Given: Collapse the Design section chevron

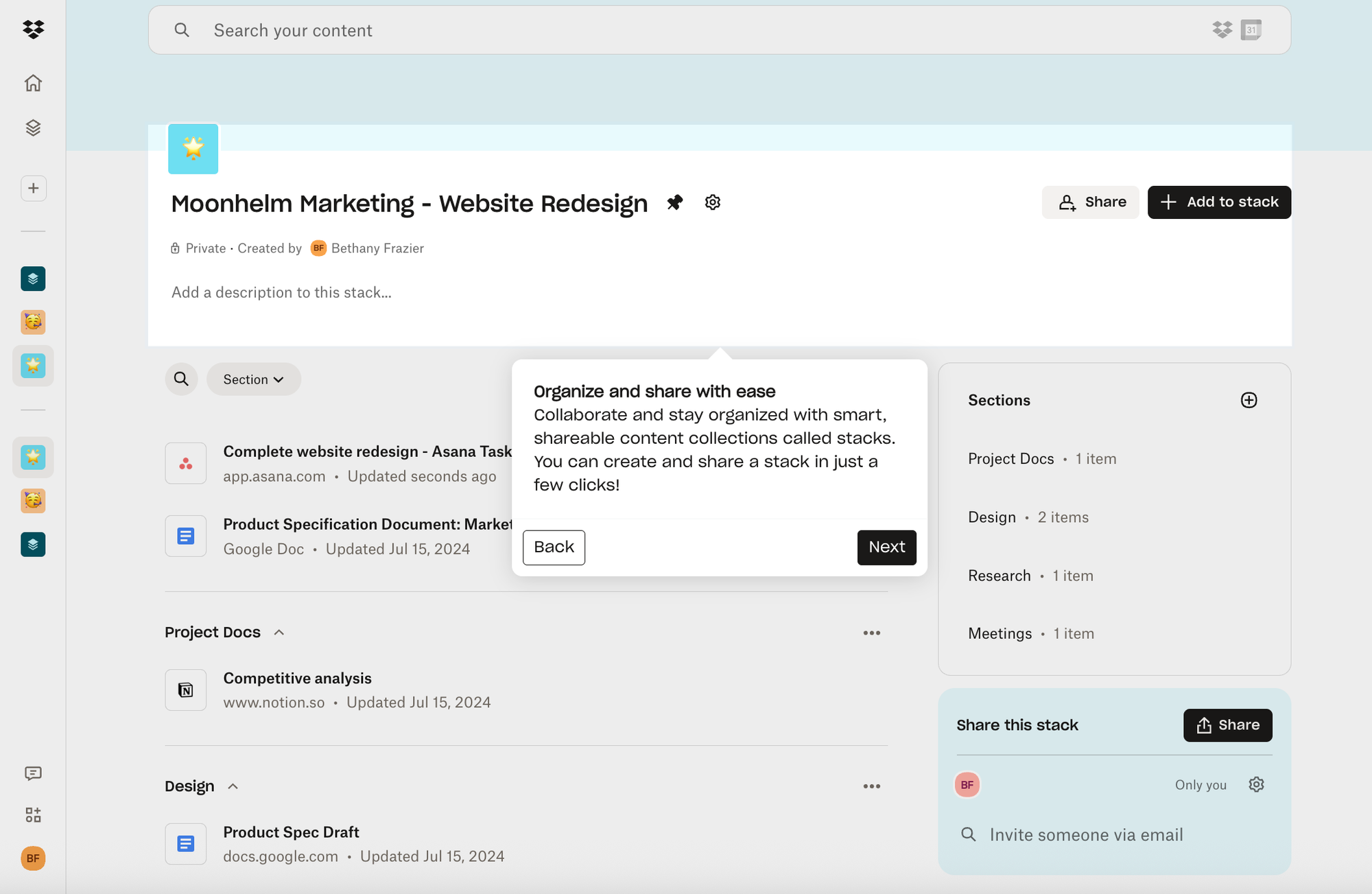Looking at the screenshot, I should 233,786.
